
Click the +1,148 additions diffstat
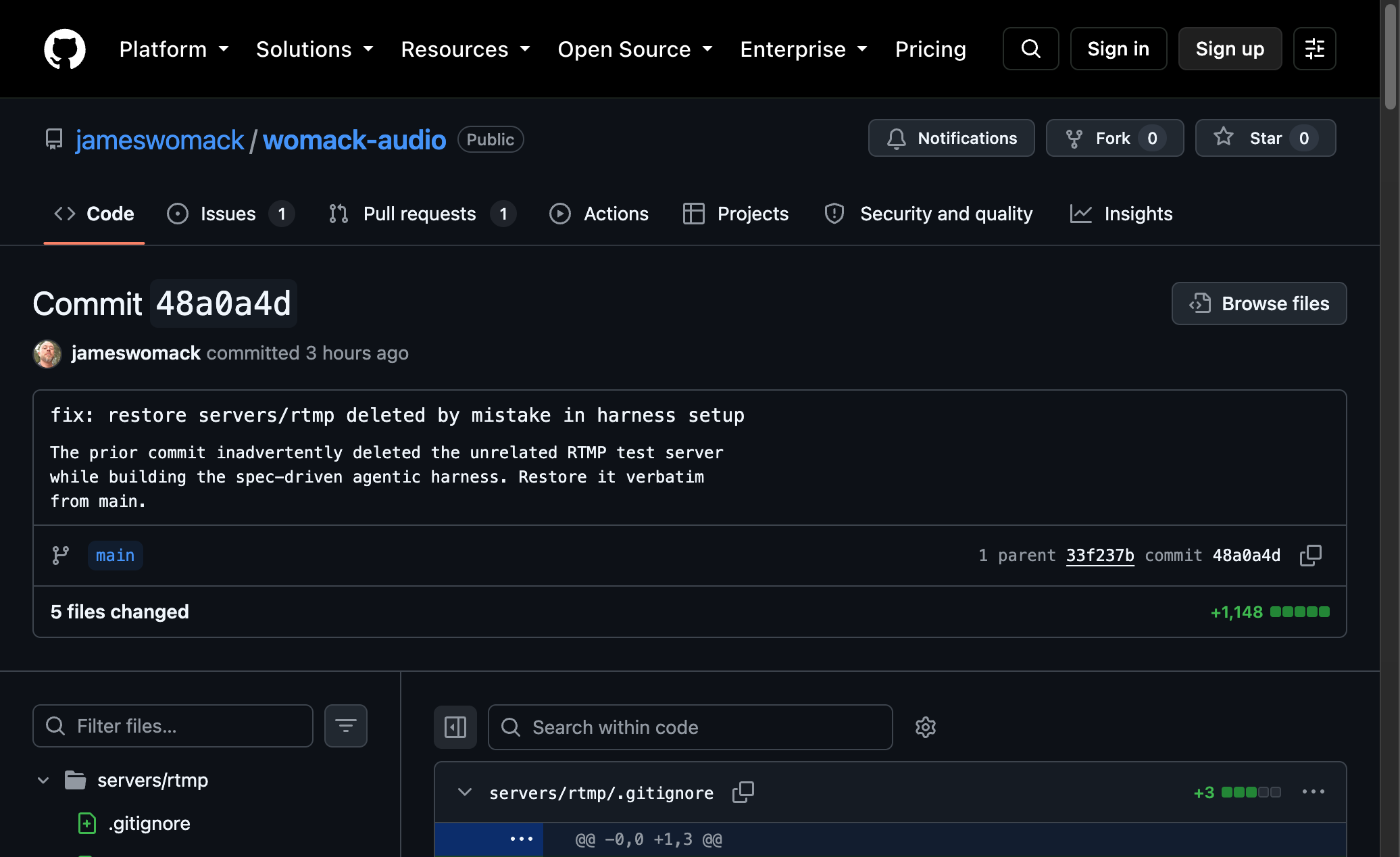tap(1270, 612)
